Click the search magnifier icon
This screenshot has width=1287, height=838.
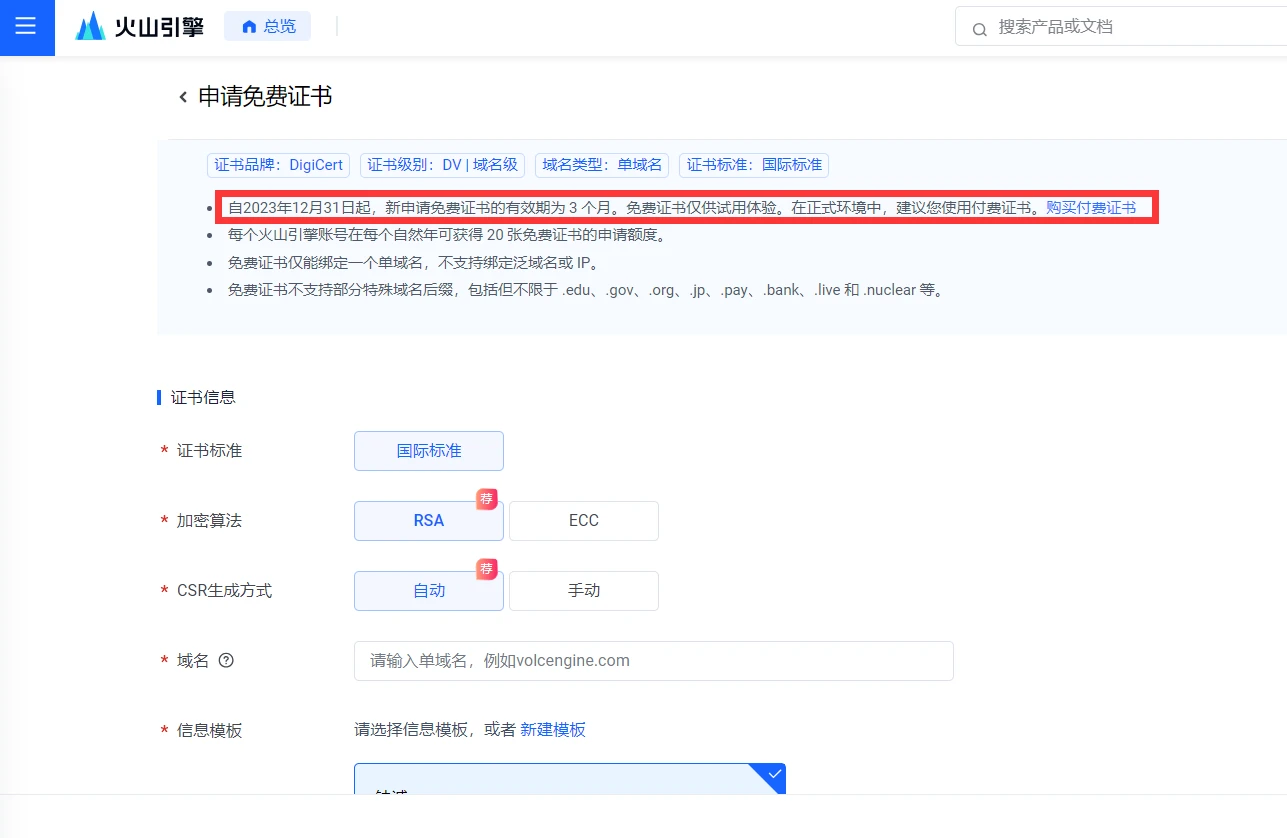[x=979, y=29]
